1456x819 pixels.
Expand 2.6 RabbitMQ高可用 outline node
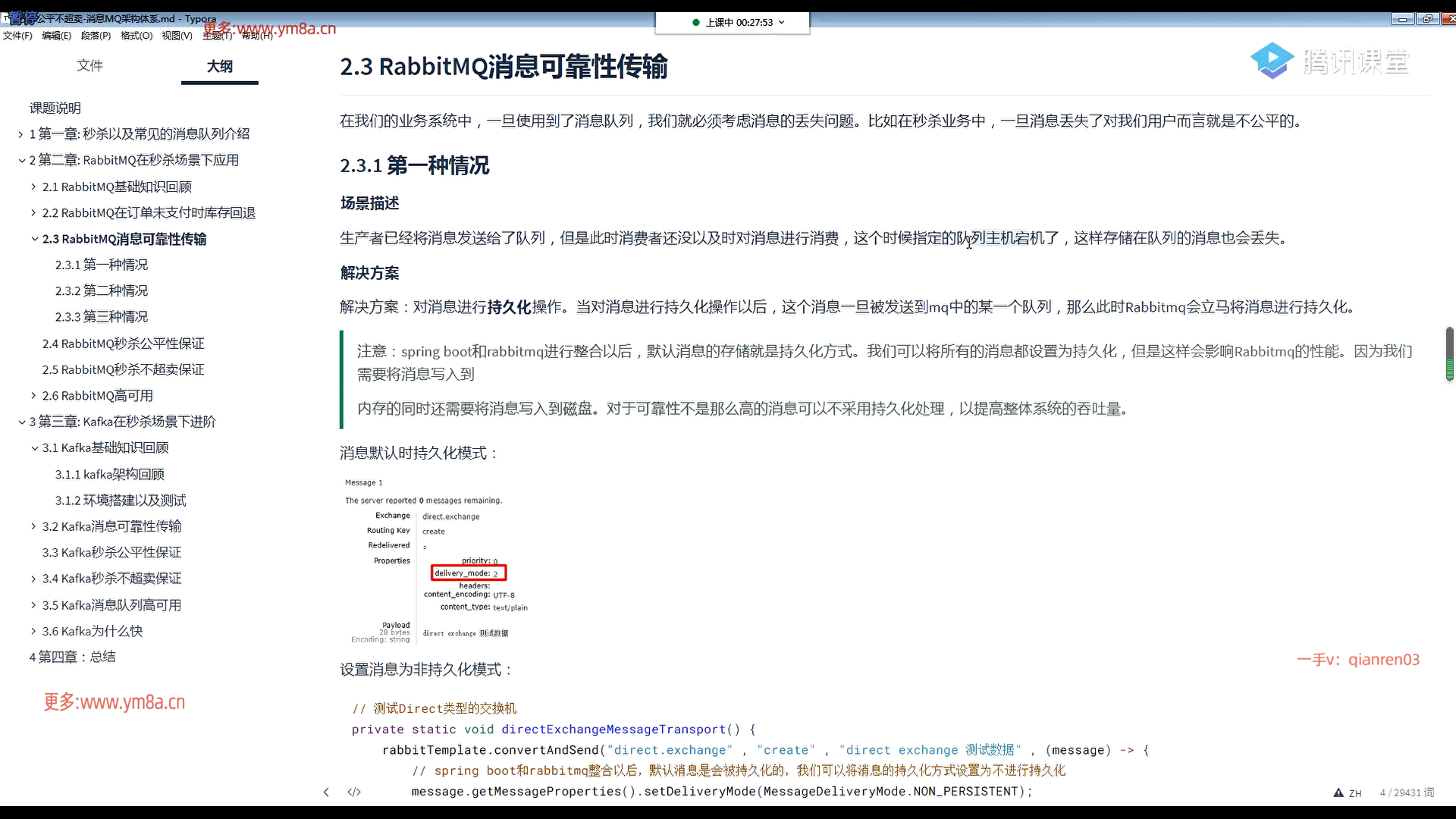(33, 396)
